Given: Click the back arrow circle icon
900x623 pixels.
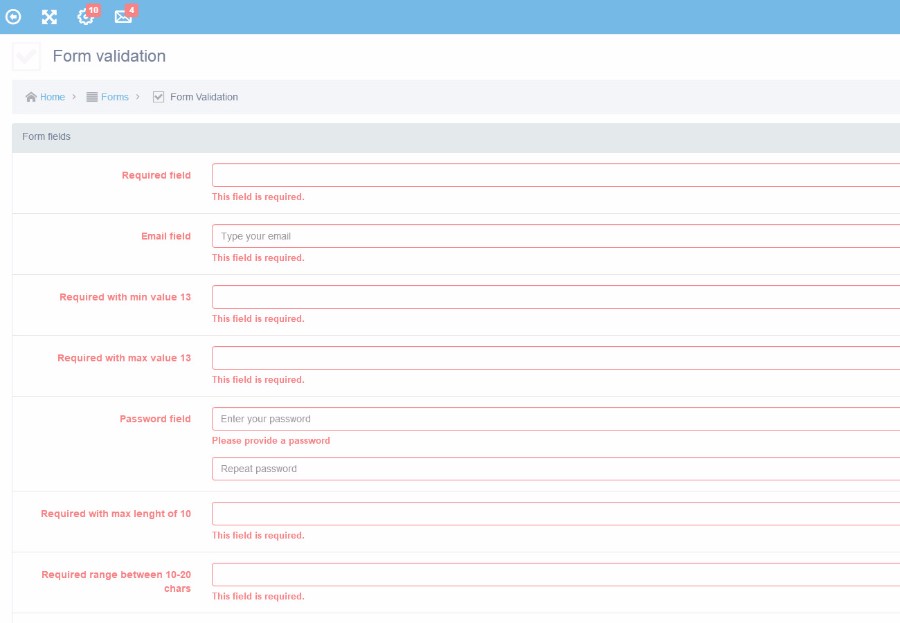Looking at the screenshot, I should (x=14, y=17).
